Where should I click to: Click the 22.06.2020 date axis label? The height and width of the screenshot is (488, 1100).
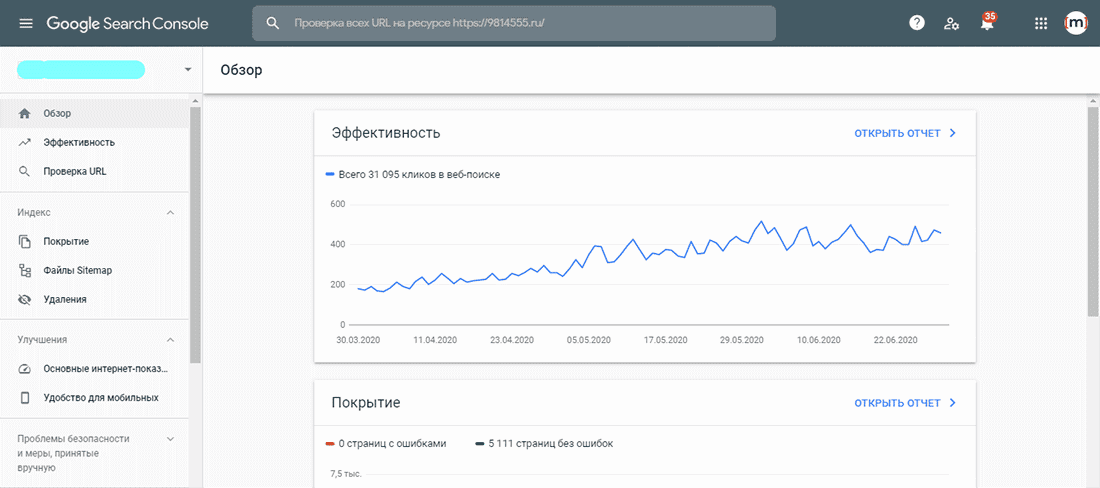pos(897,340)
